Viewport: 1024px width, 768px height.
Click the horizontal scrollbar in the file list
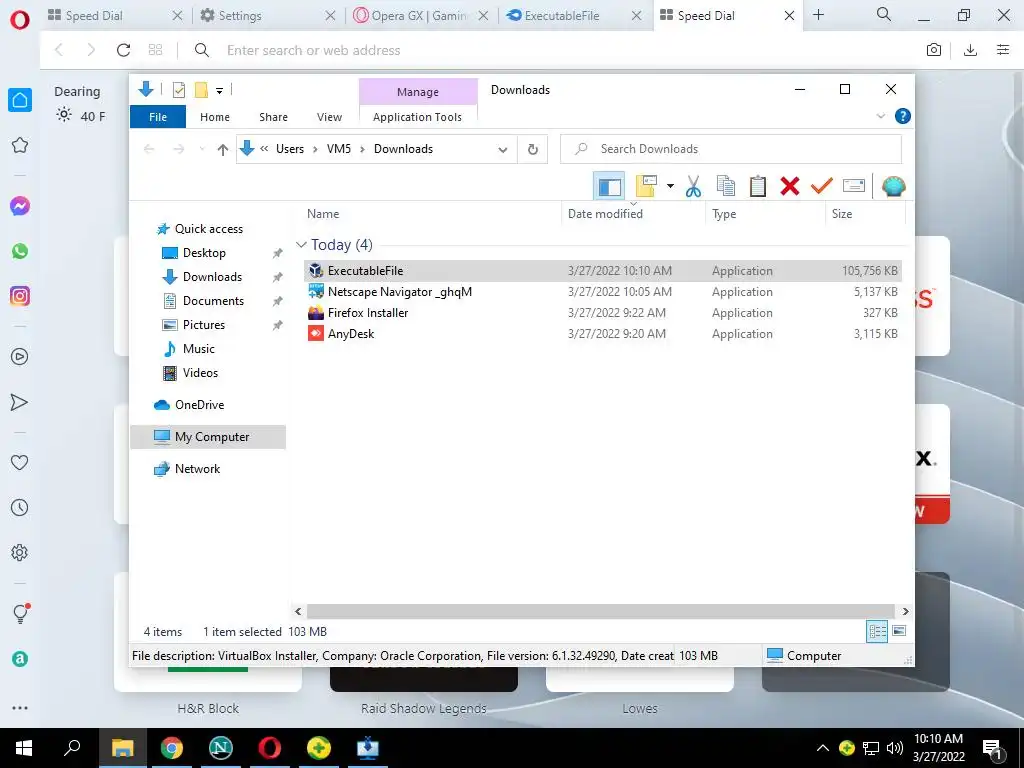601,611
